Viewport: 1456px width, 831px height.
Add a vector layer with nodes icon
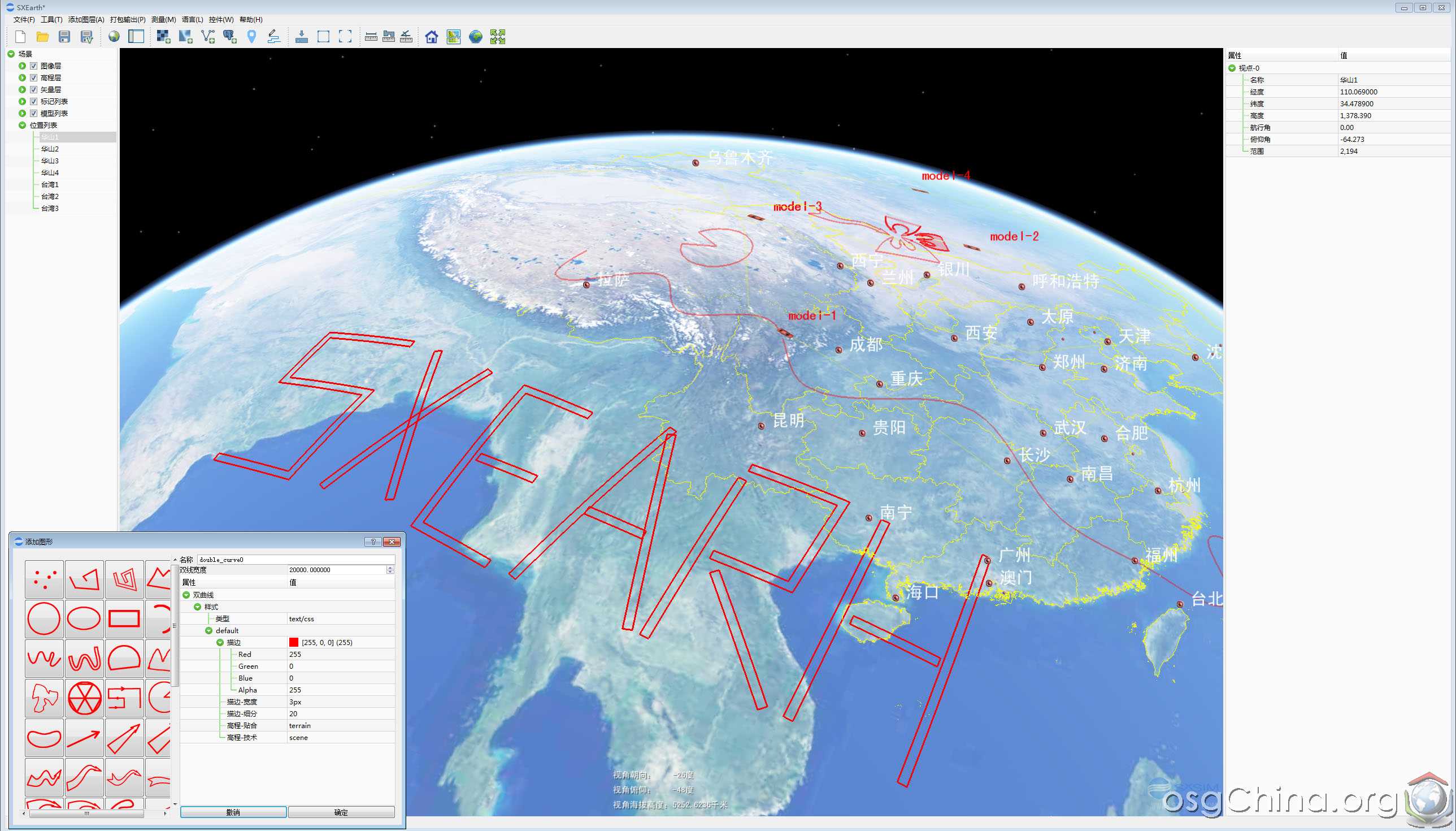(x=207, y=37)
